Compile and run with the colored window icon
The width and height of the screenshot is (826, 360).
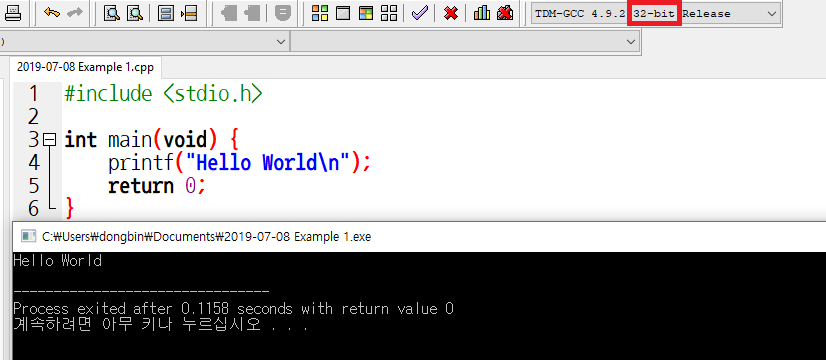click(366, 13)
